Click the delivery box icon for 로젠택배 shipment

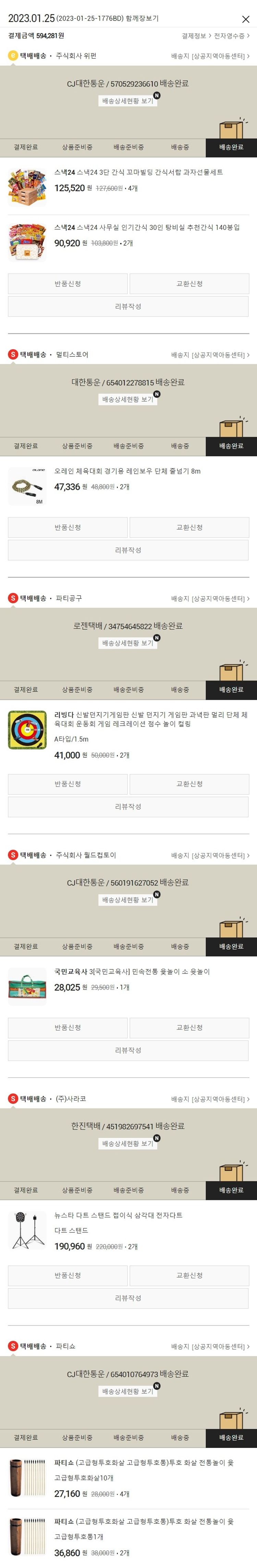[233, 670]
